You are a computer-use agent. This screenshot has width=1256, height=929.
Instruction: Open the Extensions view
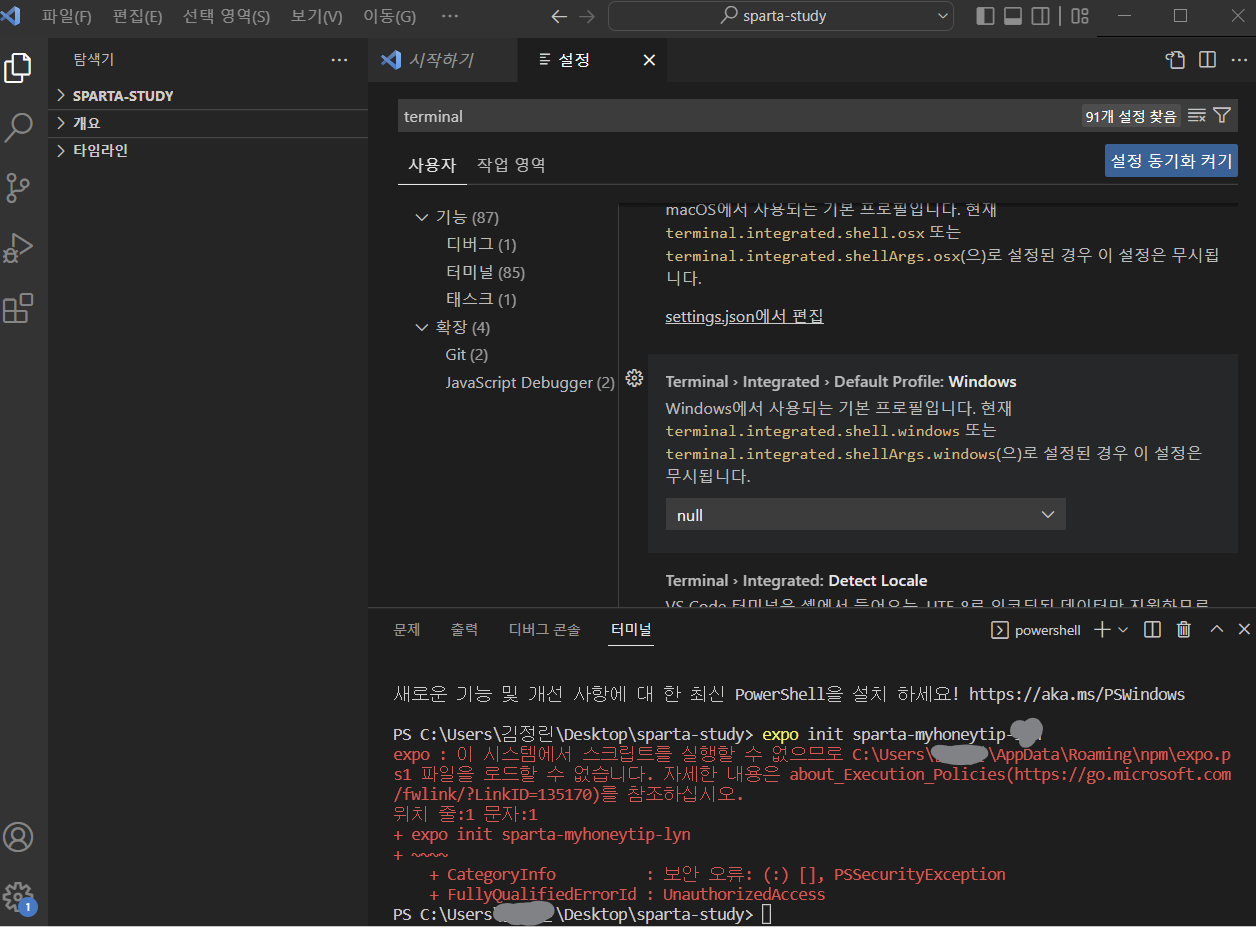[x=18, y=308]
